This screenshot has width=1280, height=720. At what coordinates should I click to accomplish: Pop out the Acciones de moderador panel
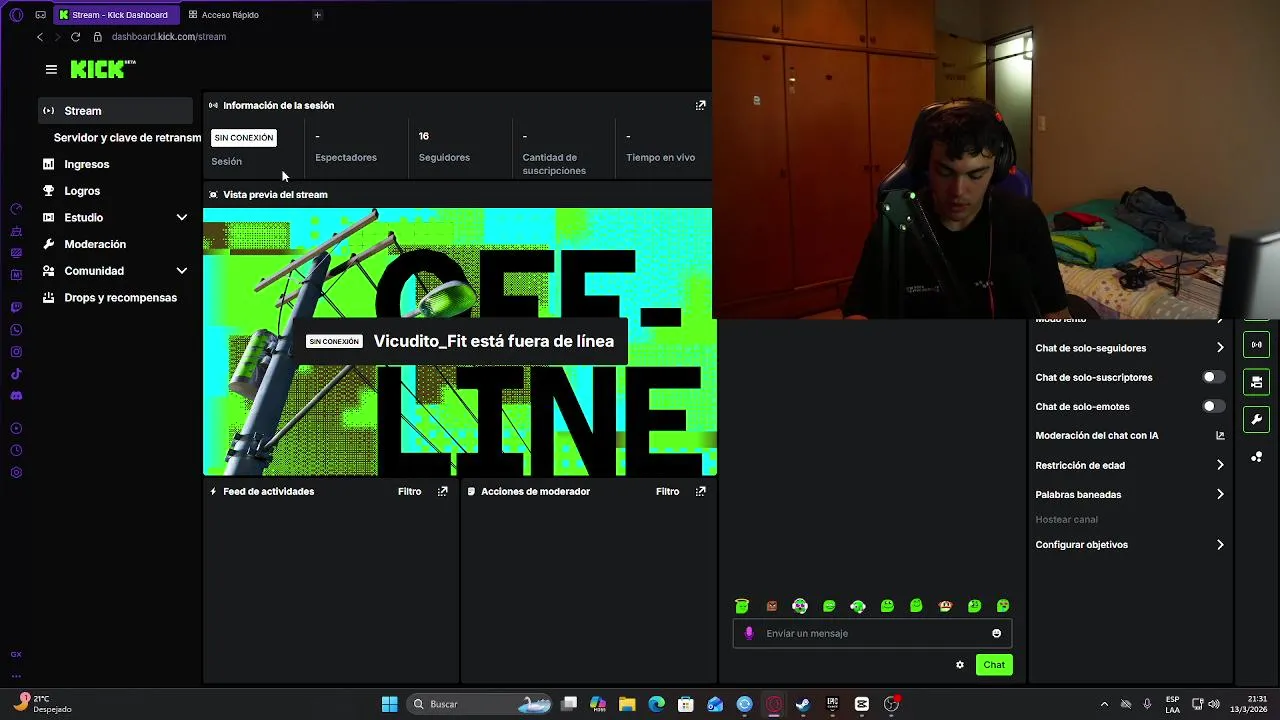tap(700, 491)
